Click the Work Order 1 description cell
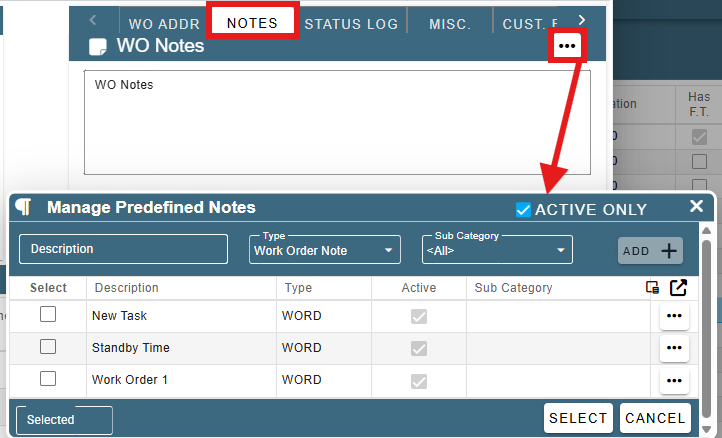Image resolution: width=722 pixels, height=438 pixels. click(181, 380)
